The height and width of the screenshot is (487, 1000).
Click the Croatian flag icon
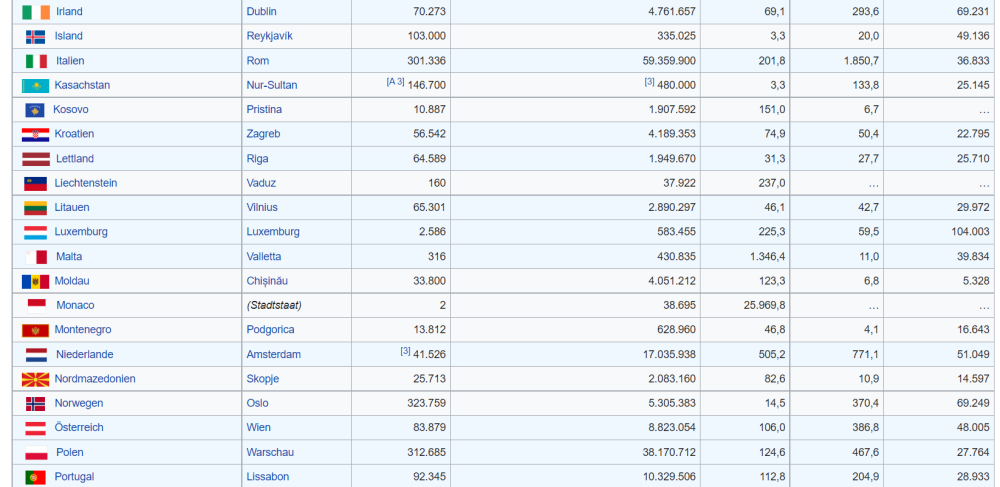point(35,135)
